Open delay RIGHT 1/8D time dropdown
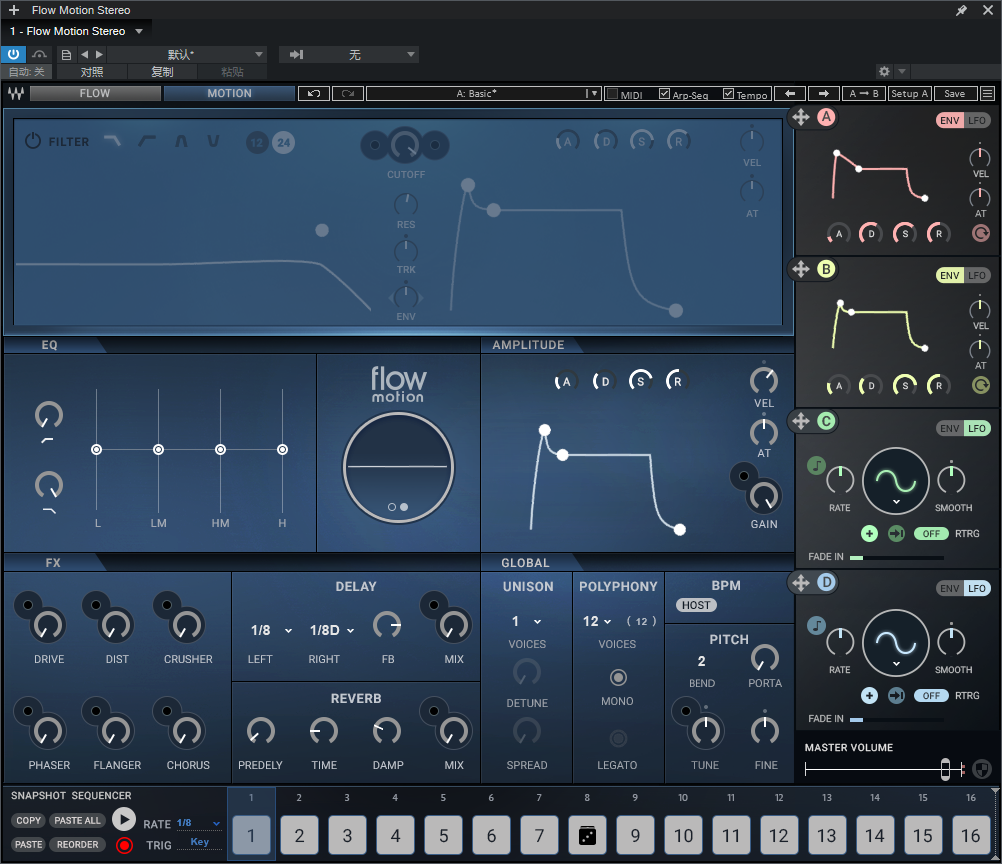The image size is (1002, 864). 332,630
